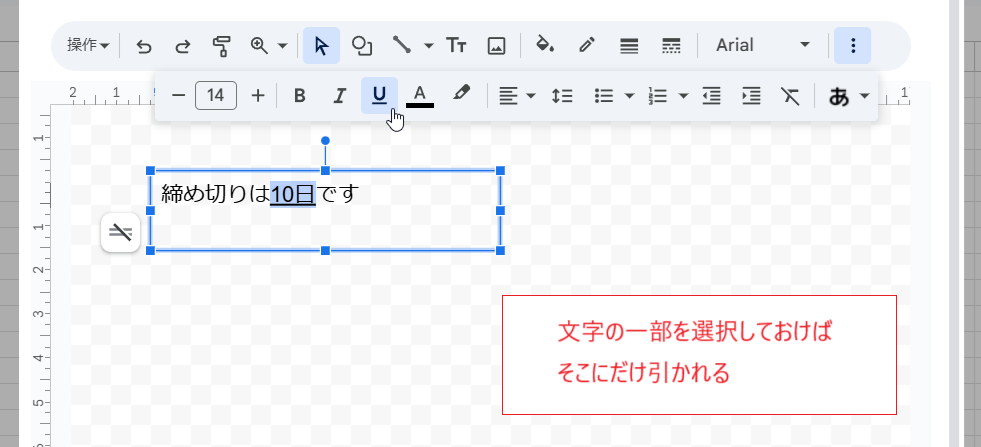Increase font size with plus button
Screen dimensions: 981x447
[x=258, y=95]
